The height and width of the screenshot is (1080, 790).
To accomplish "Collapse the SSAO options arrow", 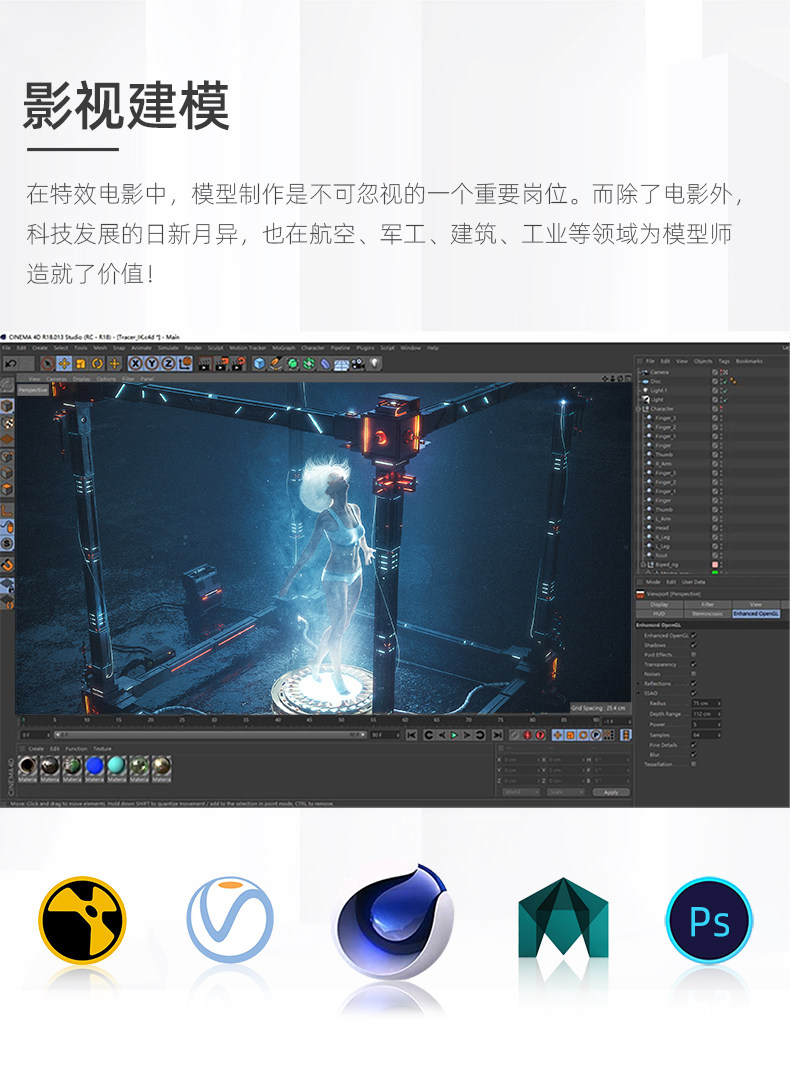I will [x=639, y=693].
